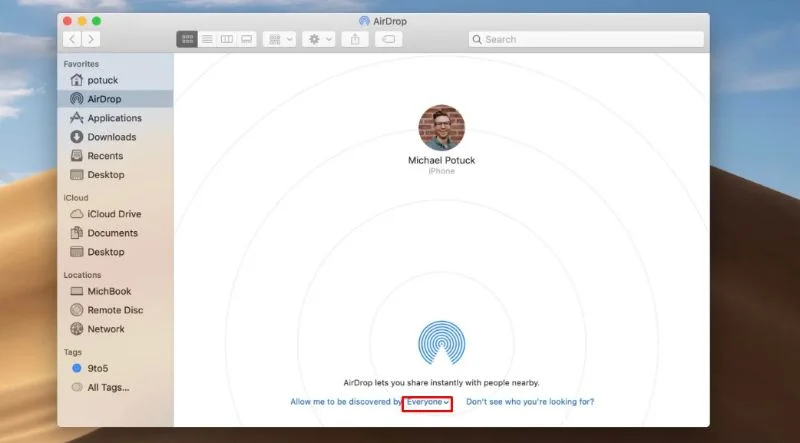800x443 pixels.
Task: Click the iCloud section header
Action: (76, 198)
